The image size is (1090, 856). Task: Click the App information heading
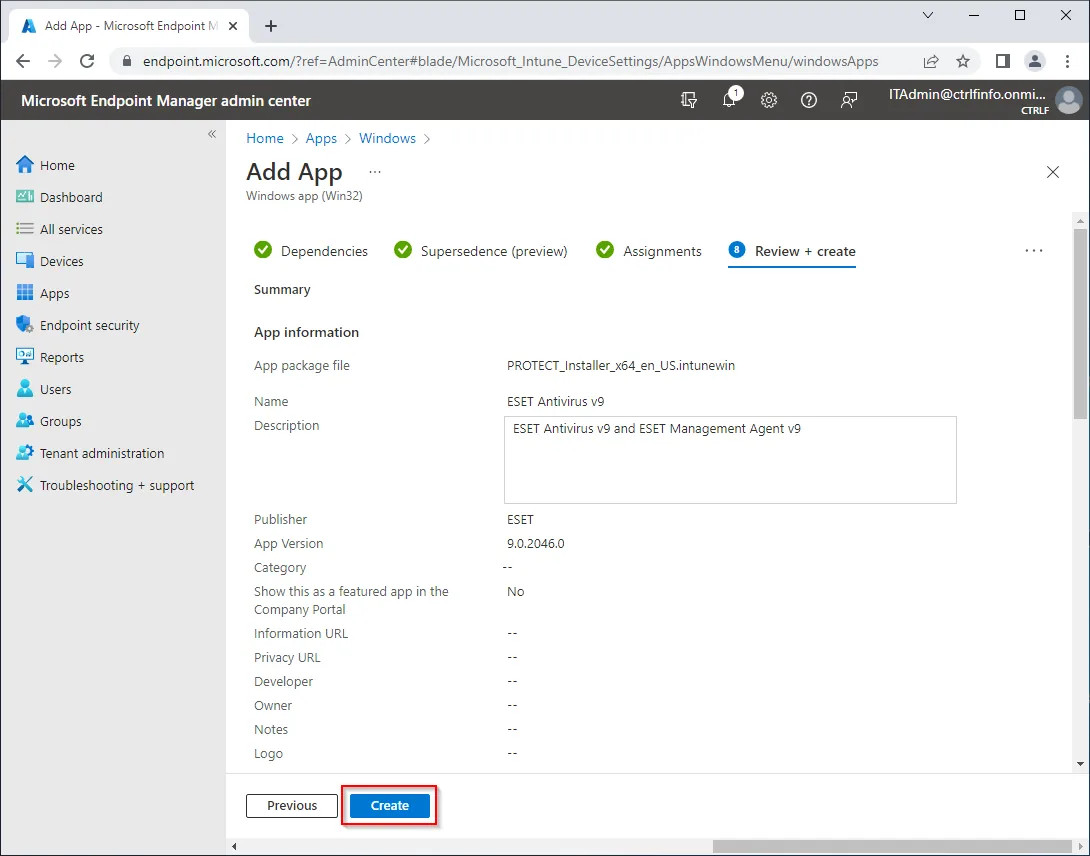click(x=307, y=332)
